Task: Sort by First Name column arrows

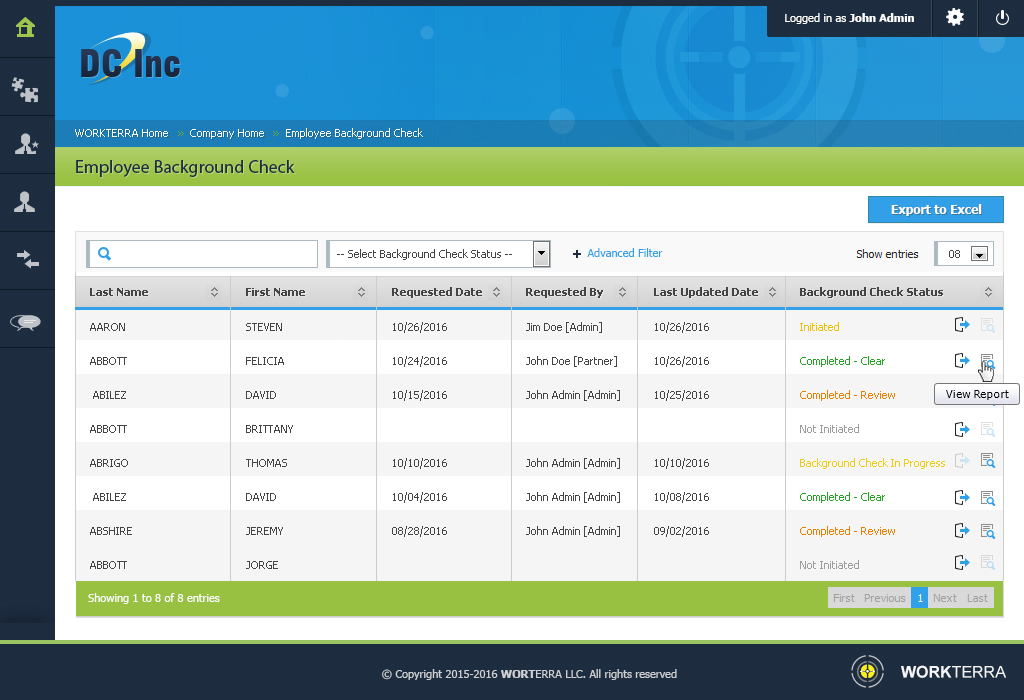Action: point(361,292)
